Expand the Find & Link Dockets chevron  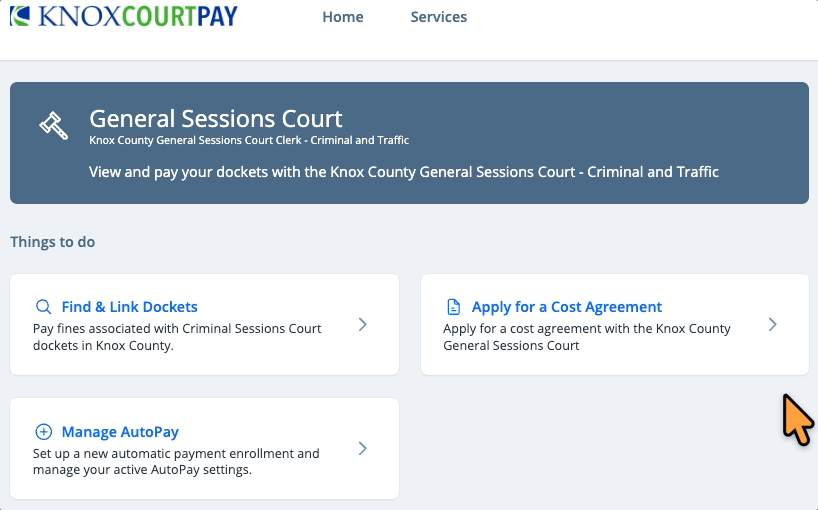click(363, 324)
